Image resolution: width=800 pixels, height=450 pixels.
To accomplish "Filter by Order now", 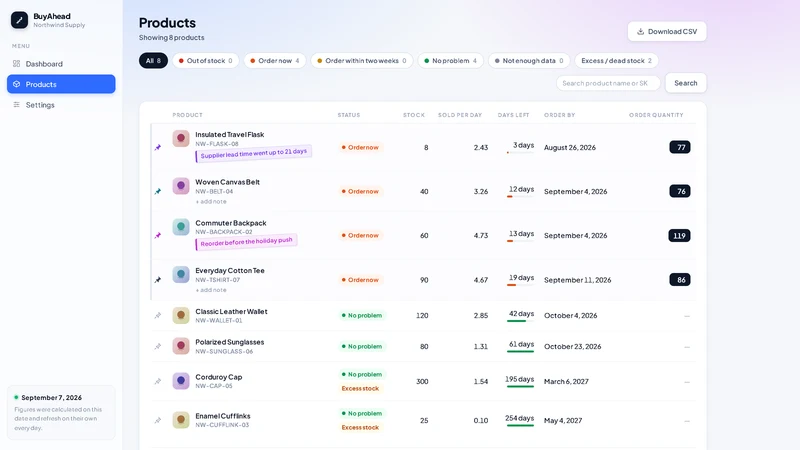I will [x=274, y=61].
